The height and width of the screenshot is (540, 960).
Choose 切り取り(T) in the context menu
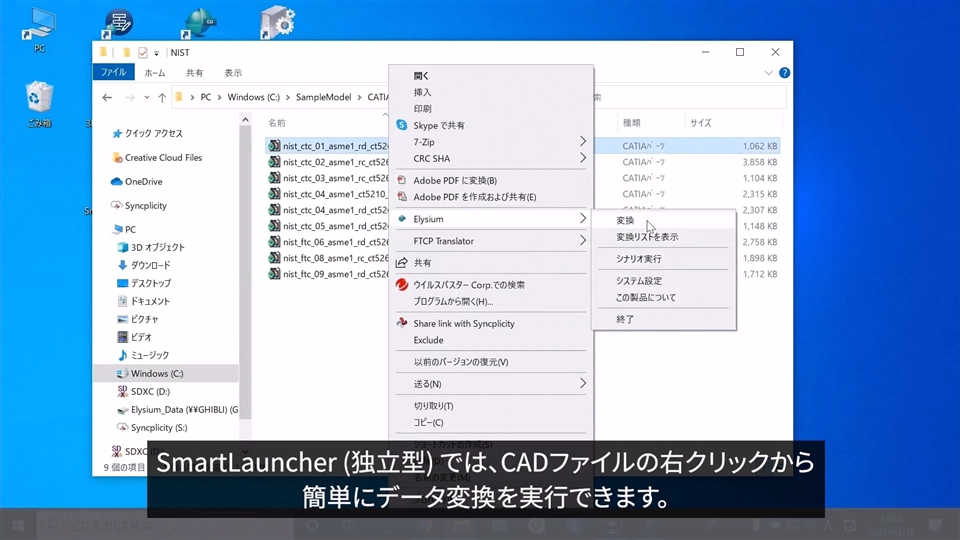(433, 406)
